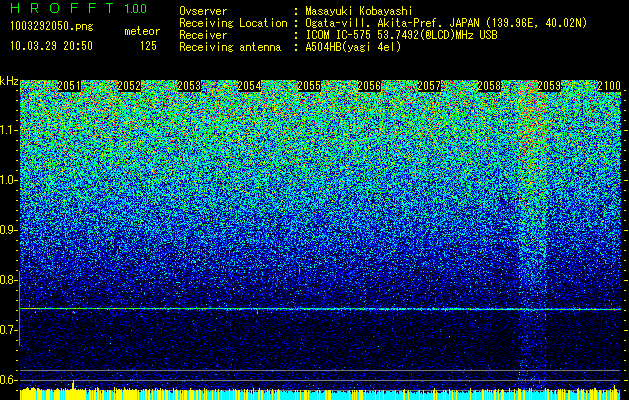Click the 2053 time marker
This screenshot has width=629, height=400.
pyautogui.click(x=189, y=86)
